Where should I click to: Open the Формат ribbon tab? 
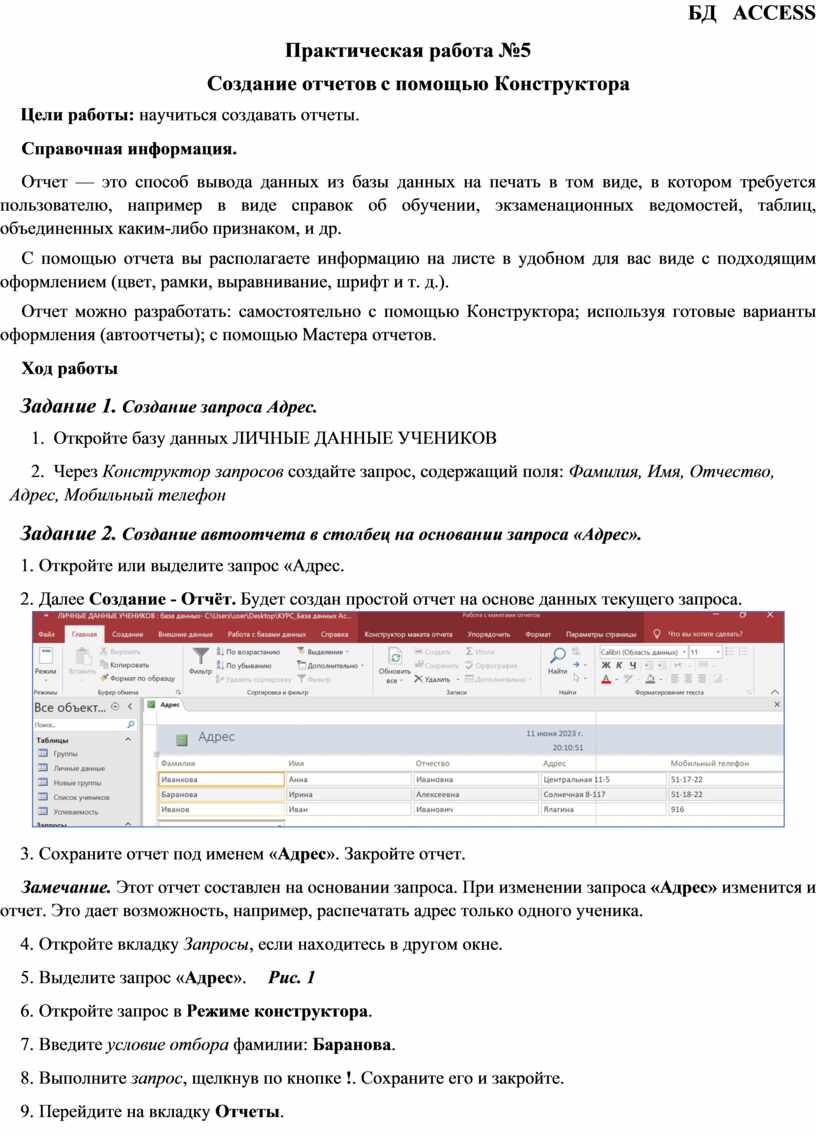pyautogui.click(x=538, y=634)
